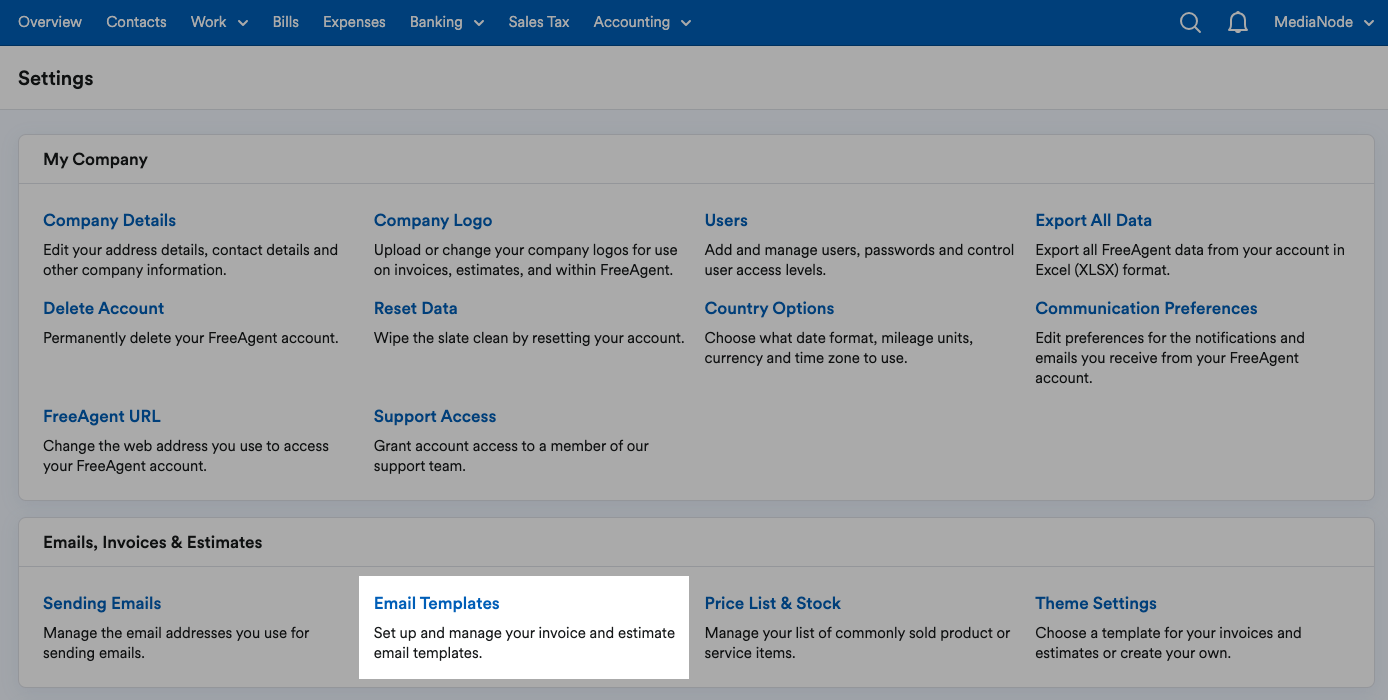Expand the Accounting dropdown menu
The image size is (1388, 700).
(x=642, y=22)
